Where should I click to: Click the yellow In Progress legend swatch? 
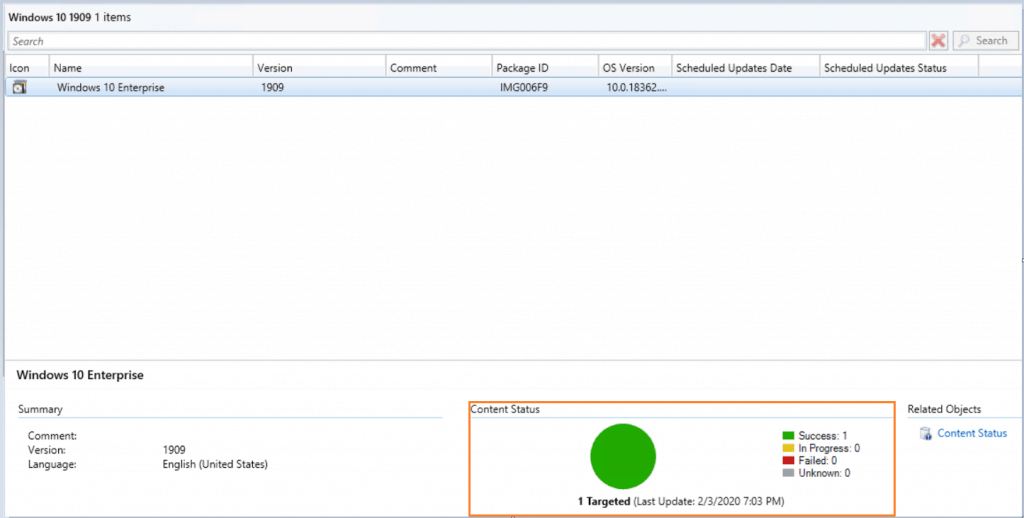click(788, 448)
